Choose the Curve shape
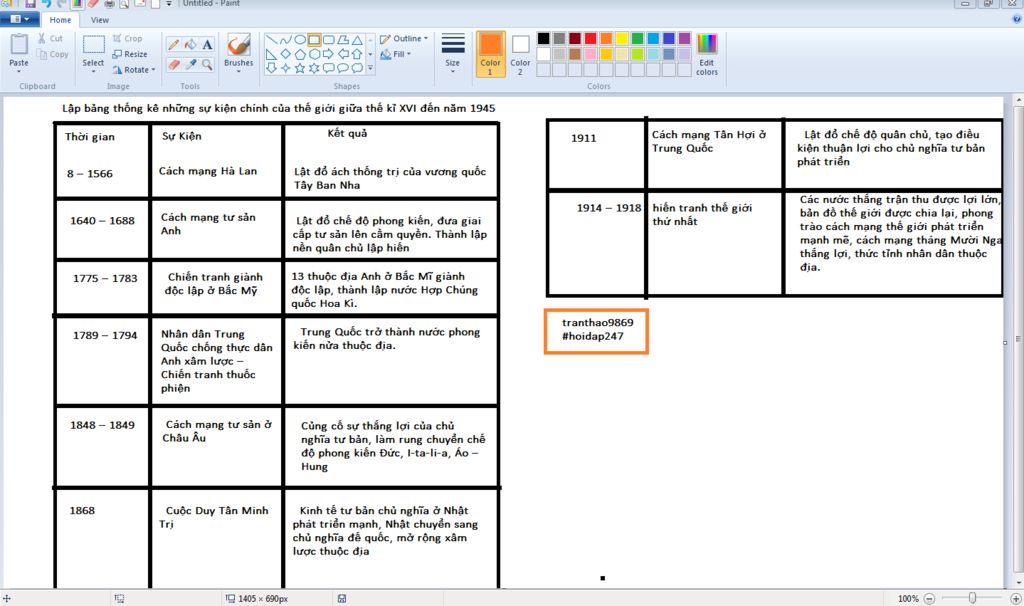The image size is (1024, 606). [x=285, y=40]
